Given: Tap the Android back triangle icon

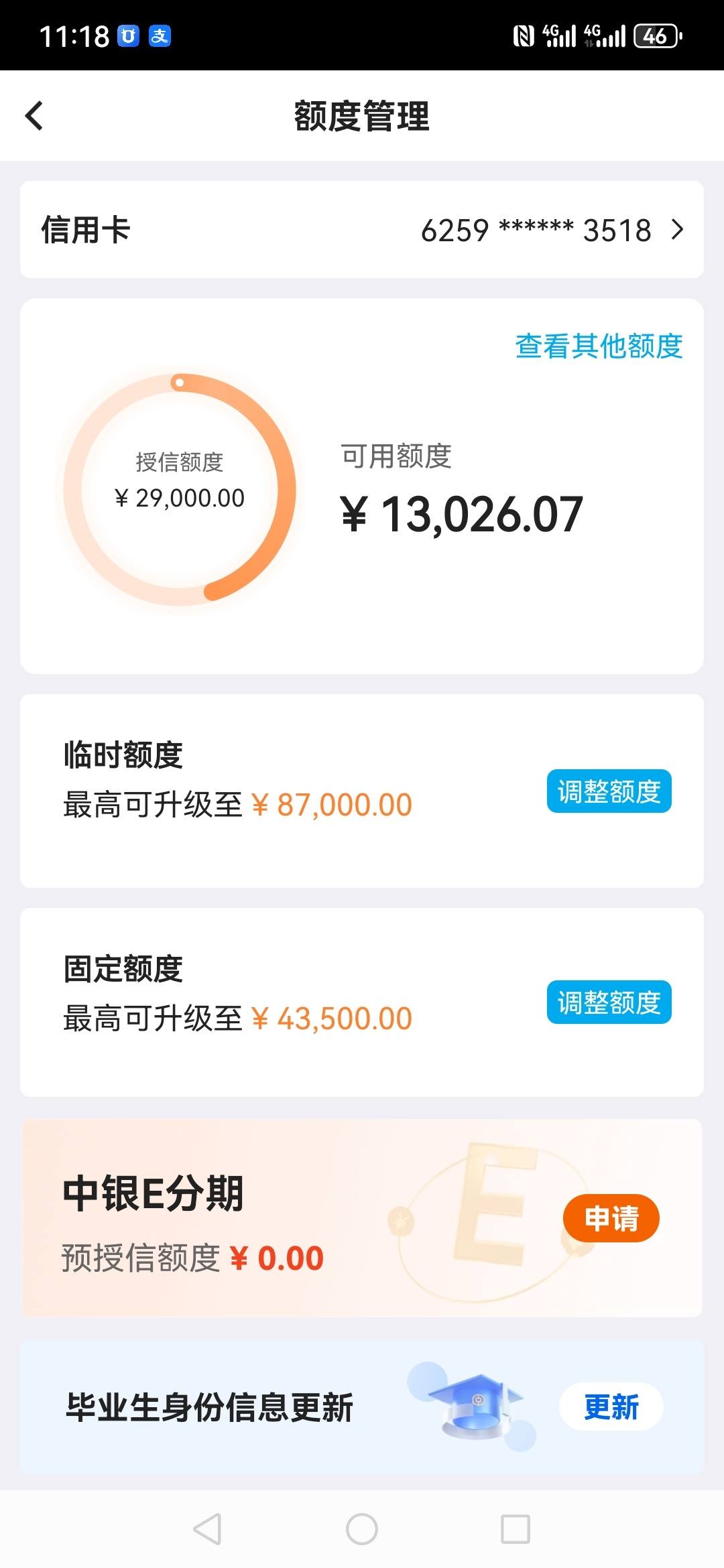Looking at the screenshot, I should click(207, 1529).
